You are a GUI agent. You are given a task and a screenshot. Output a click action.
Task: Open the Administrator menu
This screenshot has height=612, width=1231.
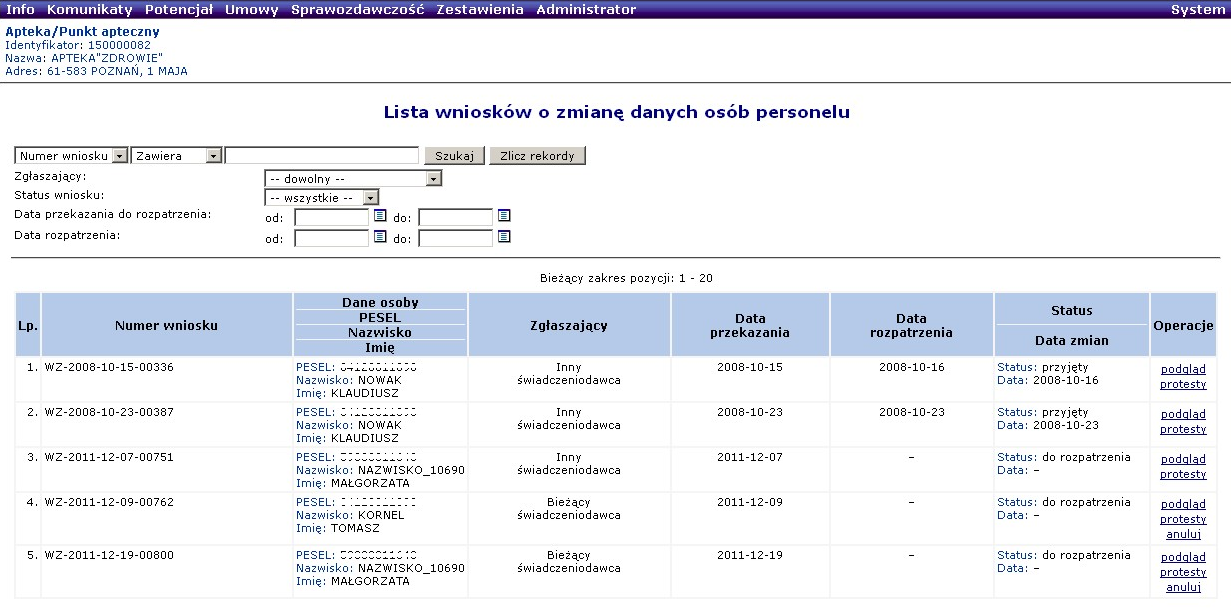(586, 9)
